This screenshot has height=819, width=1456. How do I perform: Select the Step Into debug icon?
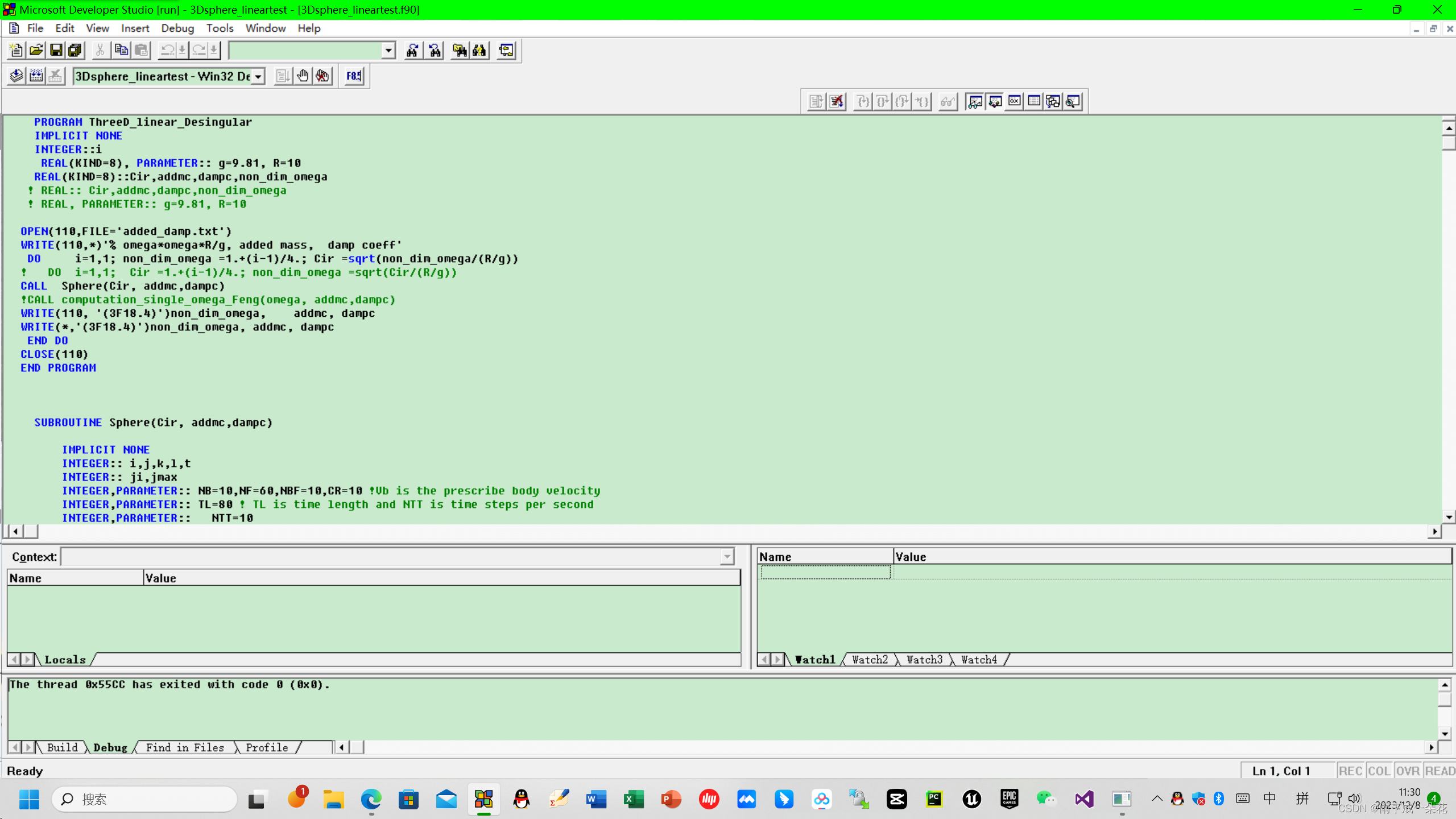[x=862, y=101]
